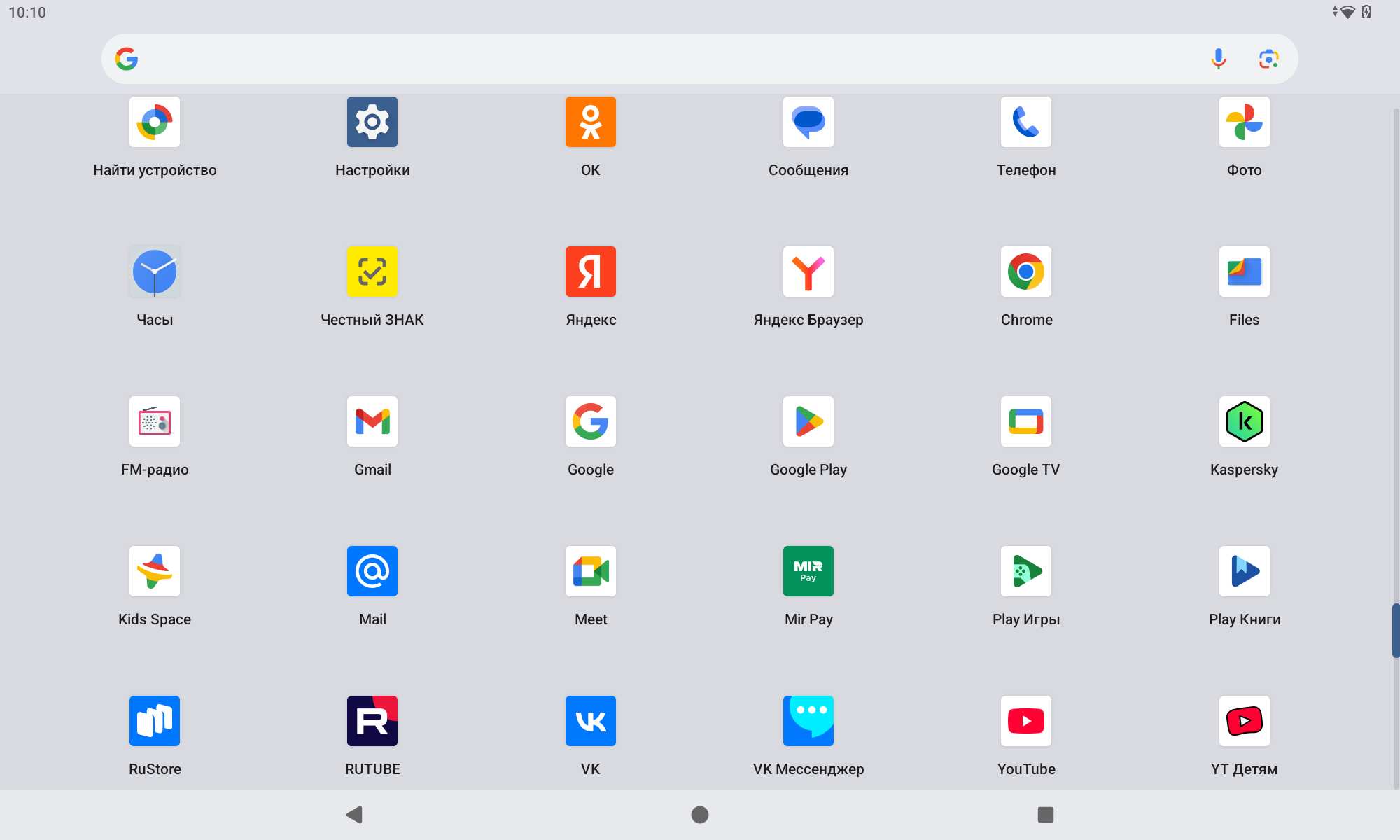Launch Яндекс Браузер
Image resolution: width=1400 pixels, height=840 pixels.
808,272
